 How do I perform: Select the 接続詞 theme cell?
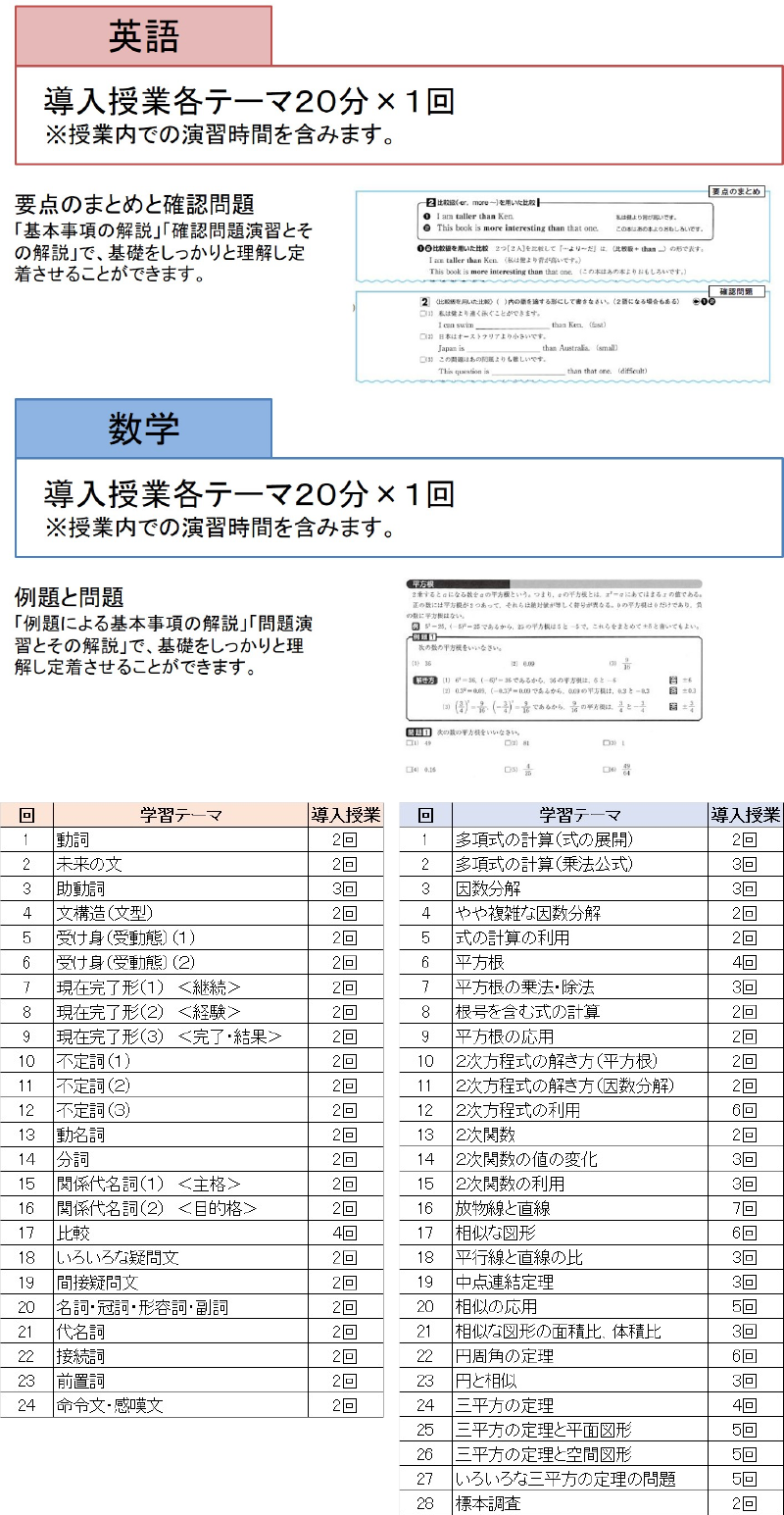[180, 1356]
